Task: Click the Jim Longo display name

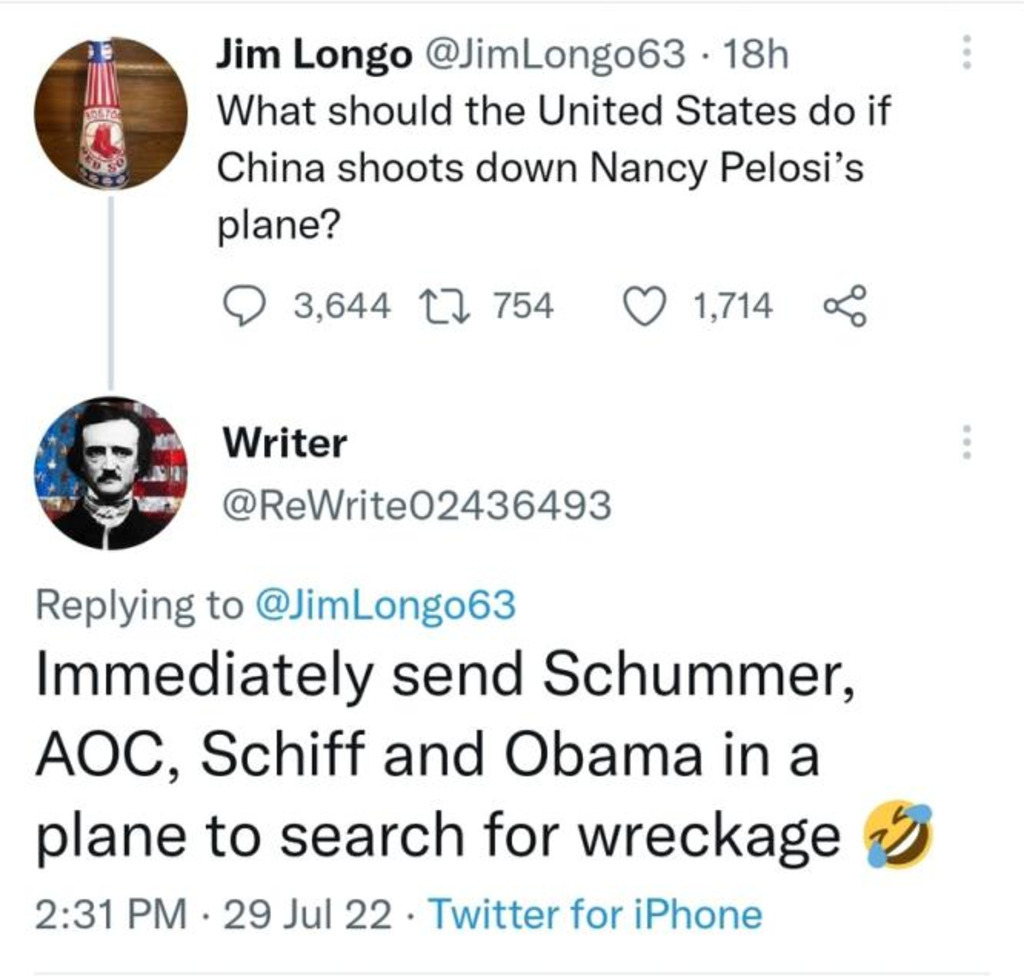Action: [314, 55]
